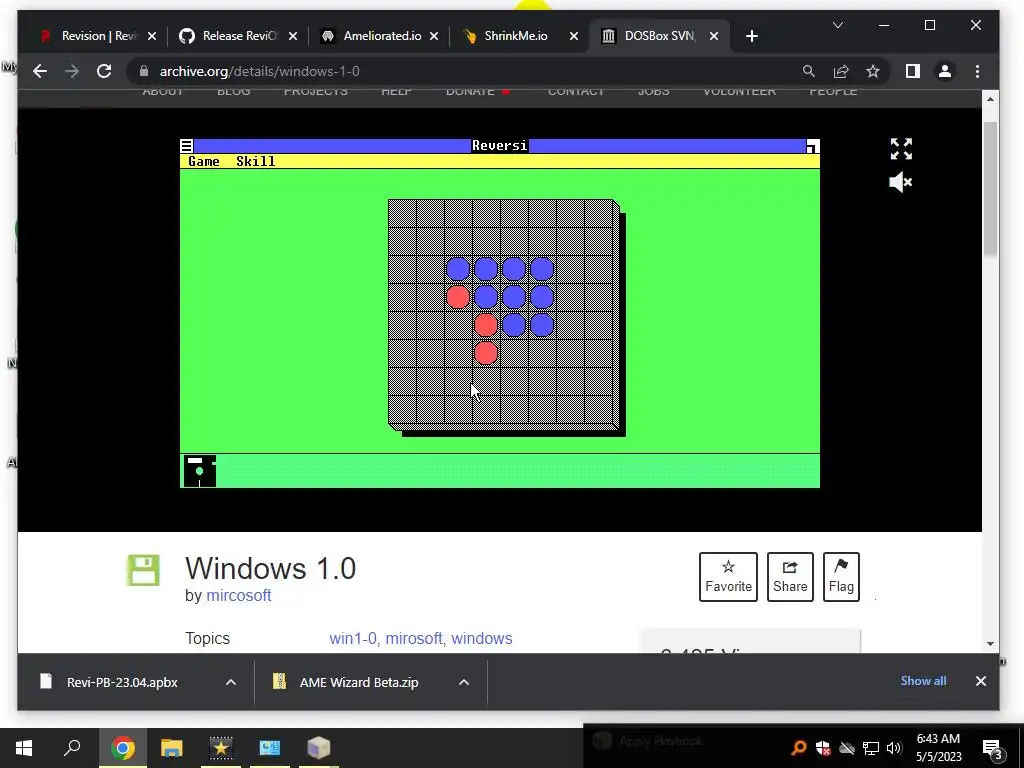Open the mirosoft topic link
The width and height of the screenshot is (1024, 768).
pos(414,639)
